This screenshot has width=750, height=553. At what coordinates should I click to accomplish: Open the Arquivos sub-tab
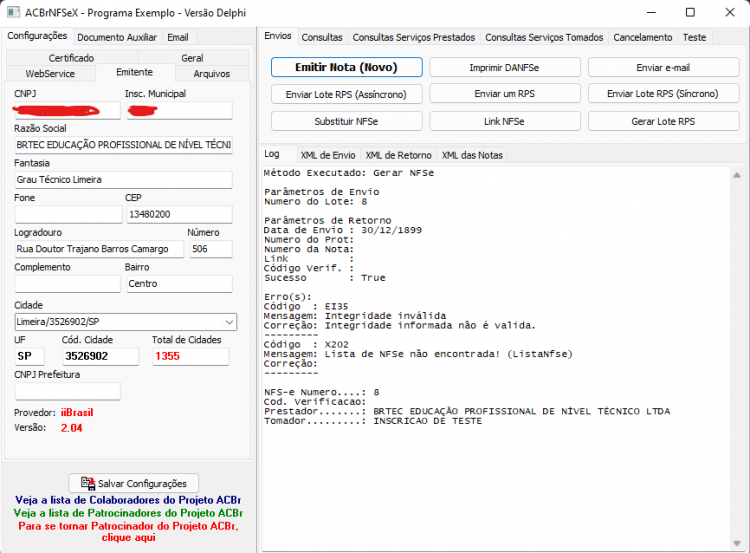click(x=212, y=74)
